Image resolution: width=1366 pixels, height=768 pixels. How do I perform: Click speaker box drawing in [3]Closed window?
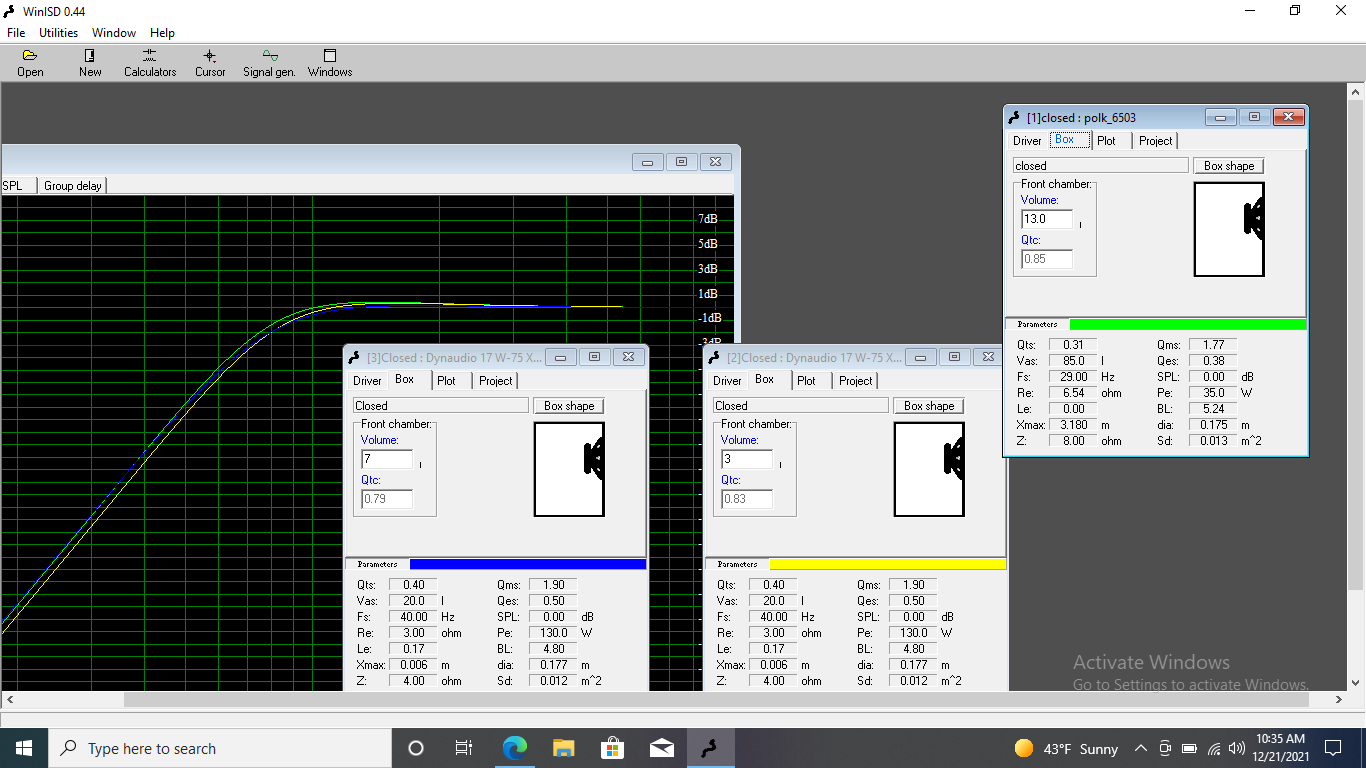click(x=569, y=469)
